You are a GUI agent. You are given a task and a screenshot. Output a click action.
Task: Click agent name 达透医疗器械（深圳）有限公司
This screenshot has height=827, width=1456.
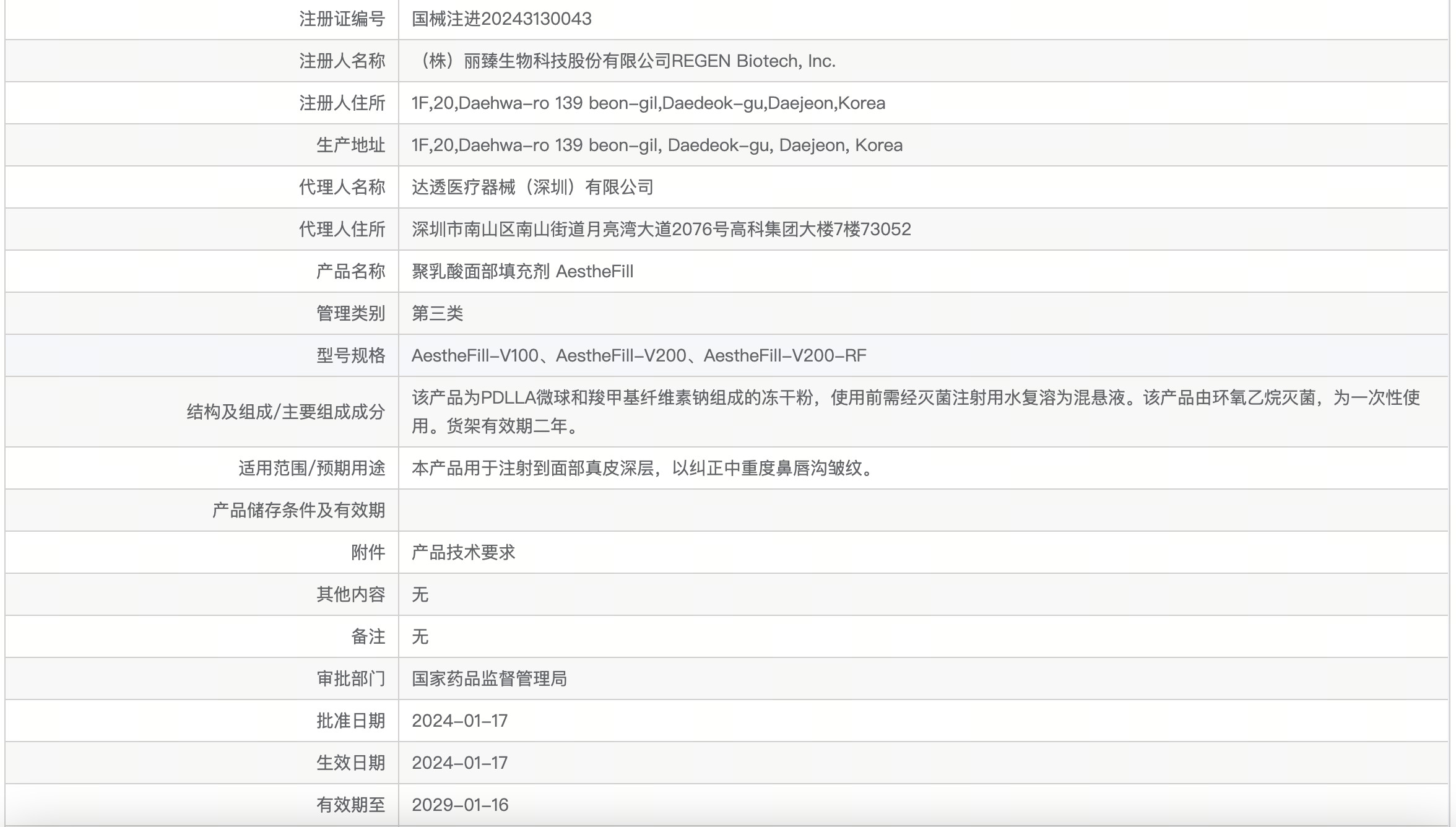(x=532, y=187)
